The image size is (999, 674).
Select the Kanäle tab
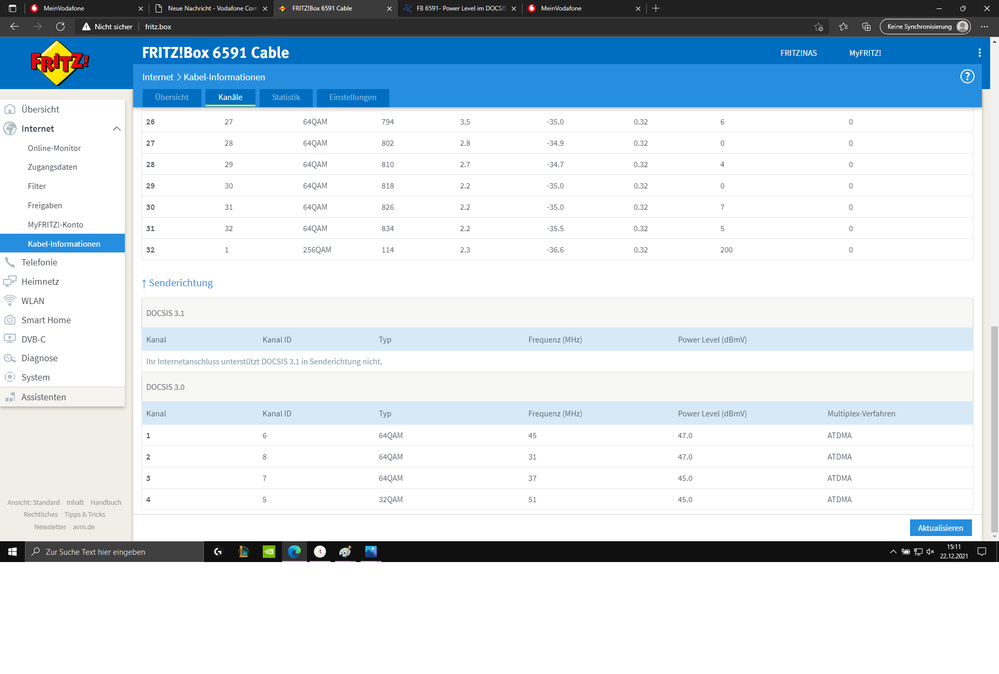click(230, 97)
